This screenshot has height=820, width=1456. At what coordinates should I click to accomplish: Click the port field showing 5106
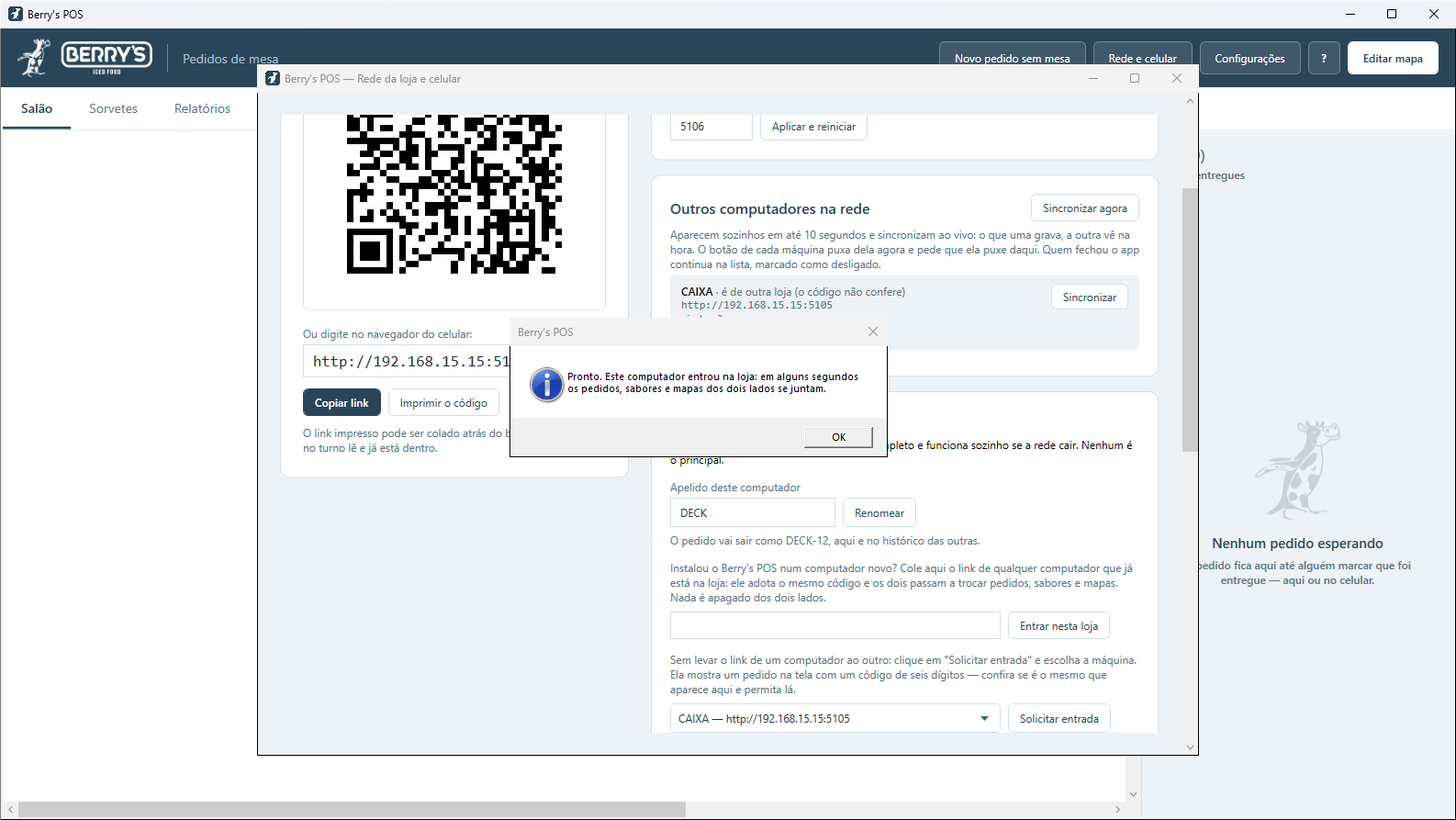[x=711, y=127]
